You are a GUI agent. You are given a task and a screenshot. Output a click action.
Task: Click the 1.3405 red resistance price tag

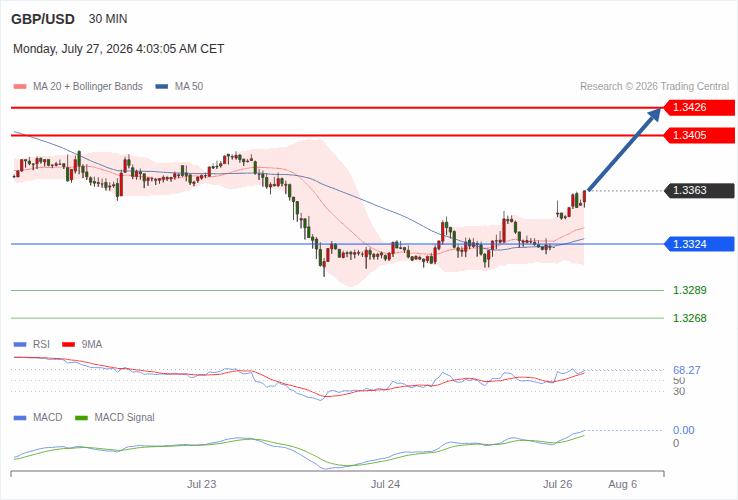(x=699, y=136)
